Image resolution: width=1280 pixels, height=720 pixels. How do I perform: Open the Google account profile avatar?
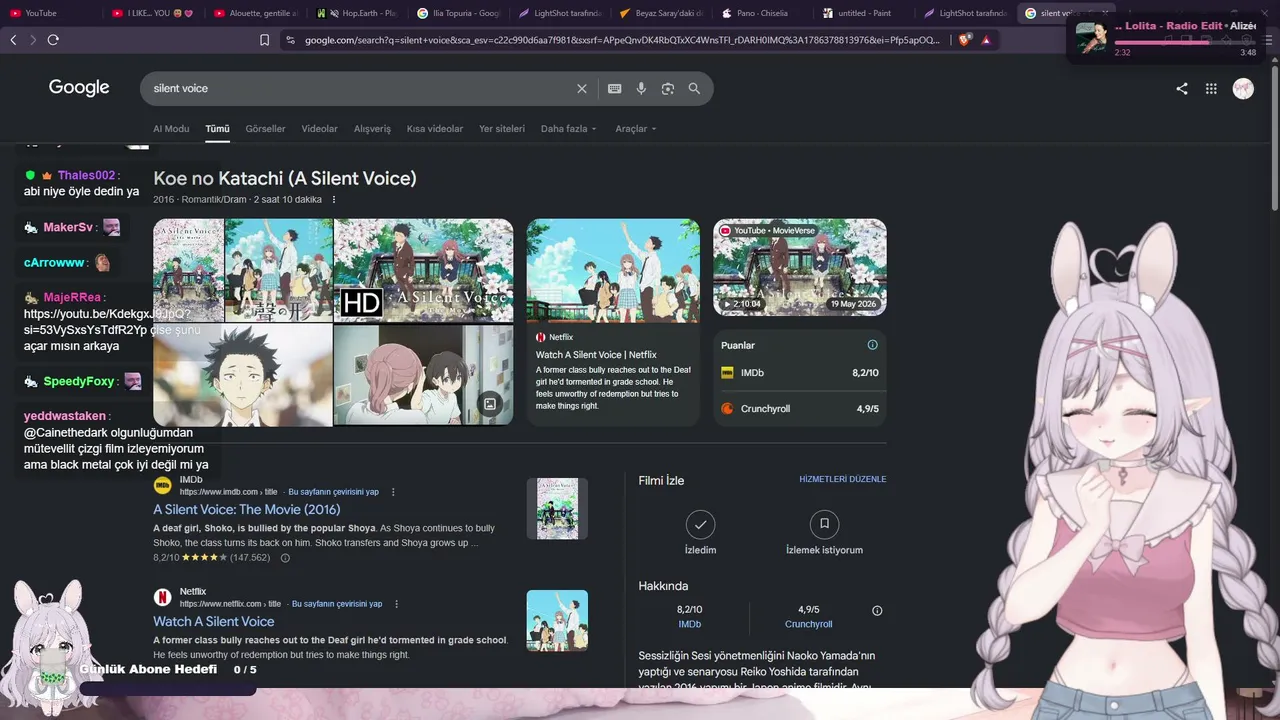(1243, 88)
